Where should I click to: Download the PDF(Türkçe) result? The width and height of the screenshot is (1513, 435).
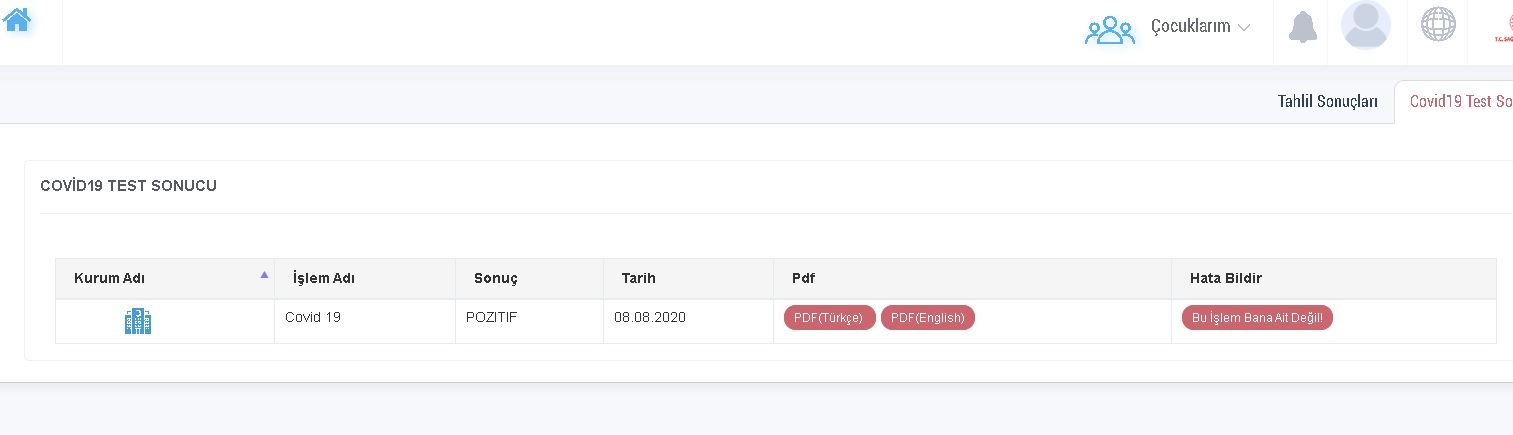tap(829, 318)
